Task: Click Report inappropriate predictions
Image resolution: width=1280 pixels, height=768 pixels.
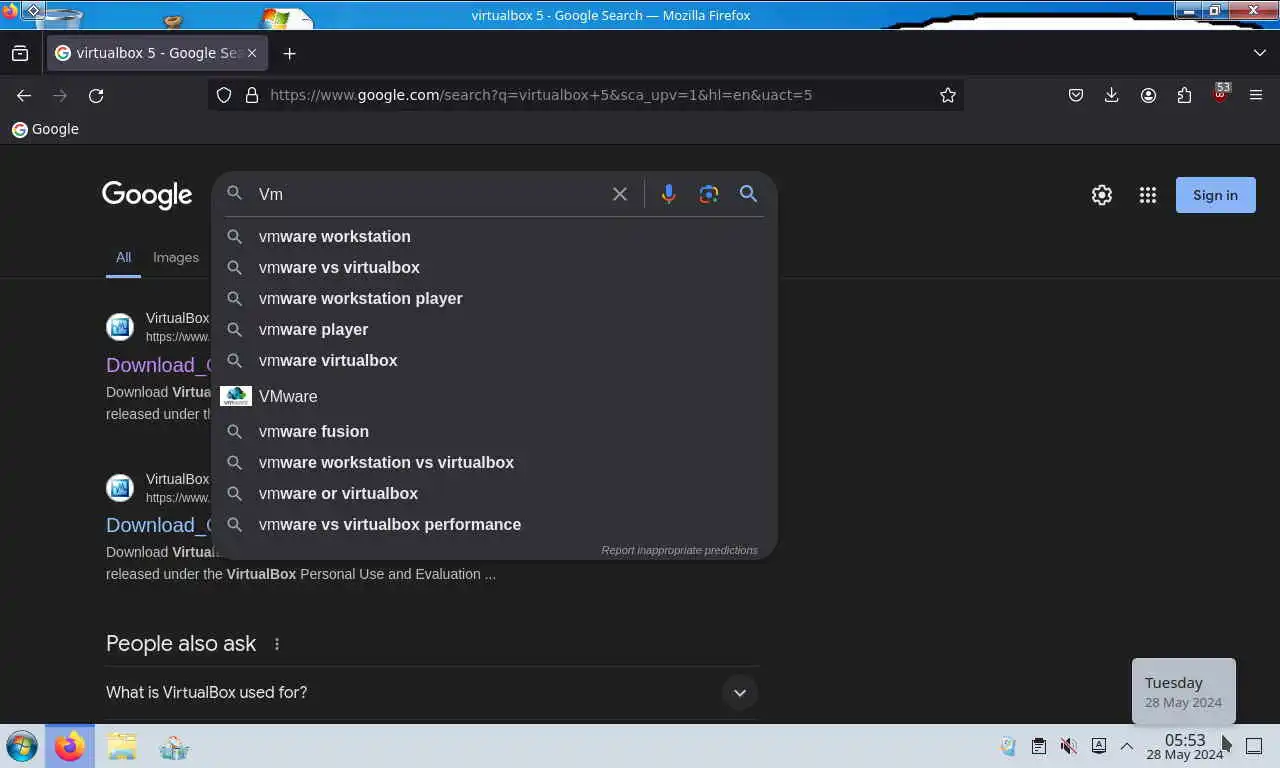Action: (679, 550)
